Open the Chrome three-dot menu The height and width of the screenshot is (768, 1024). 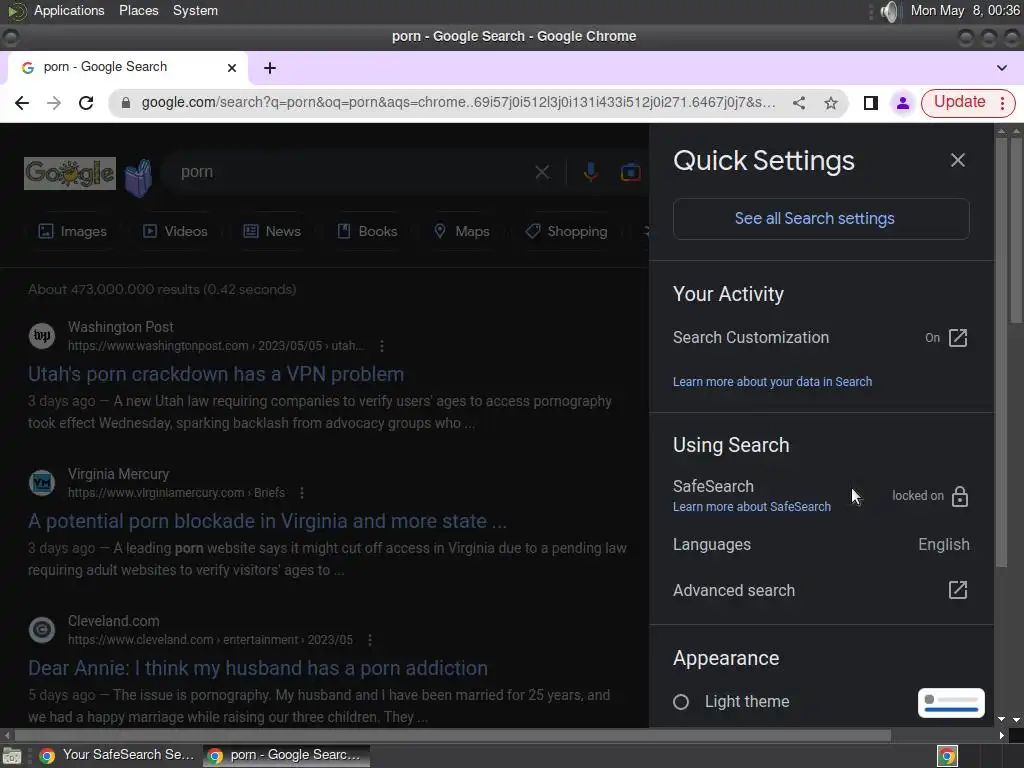[x=1002, y=103]
